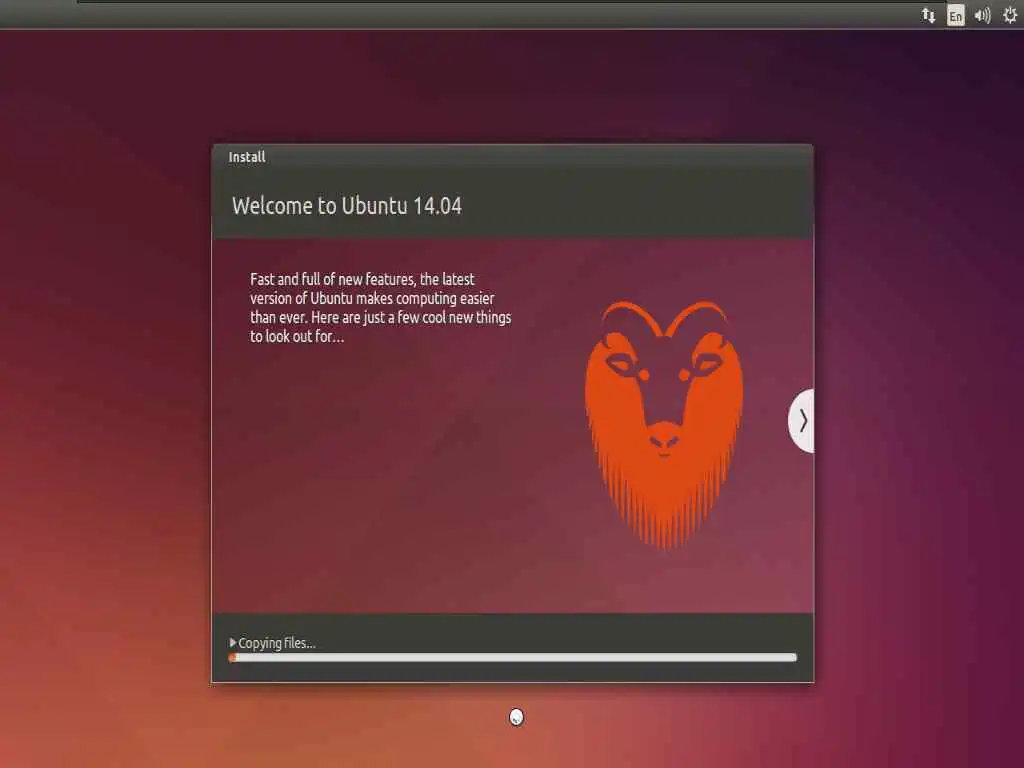Click the Copying files… status text

(277, 643)
